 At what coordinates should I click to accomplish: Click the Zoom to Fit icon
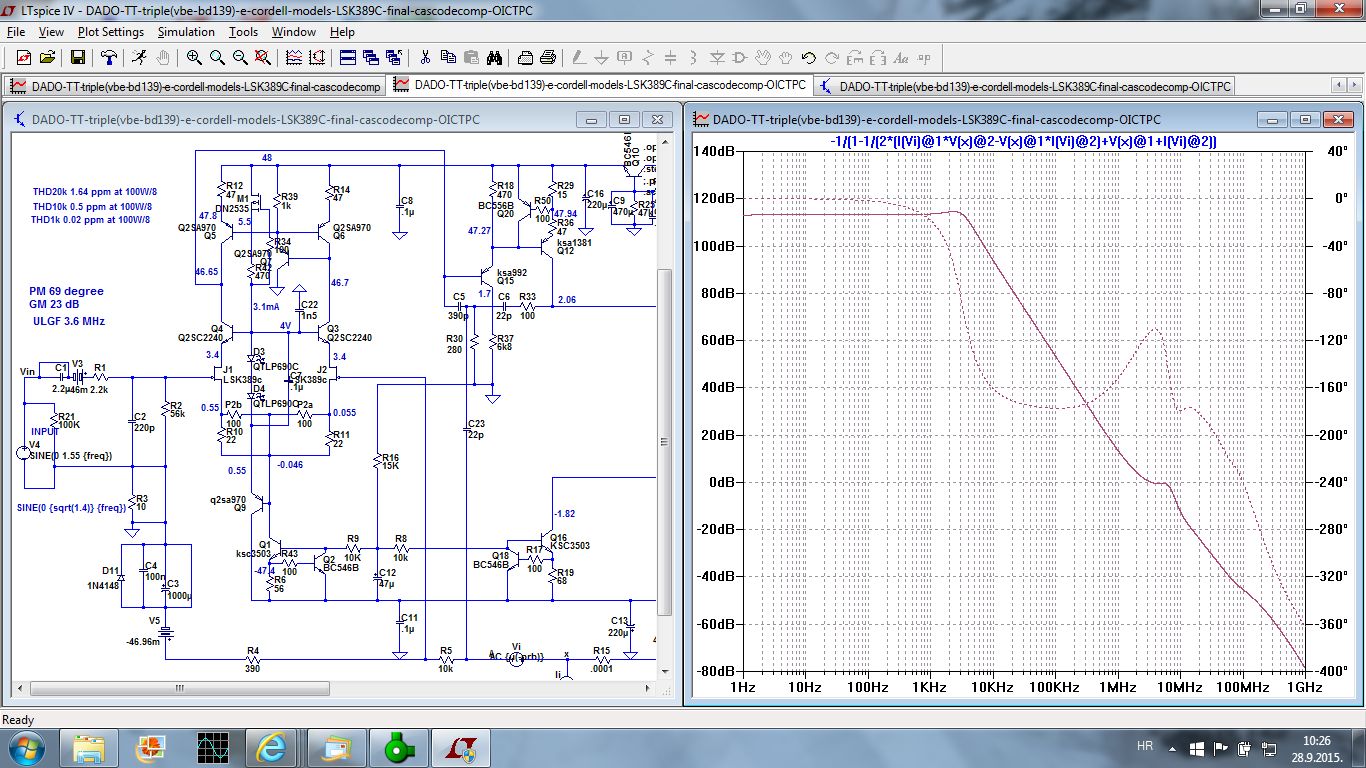(x=262, y=58)
